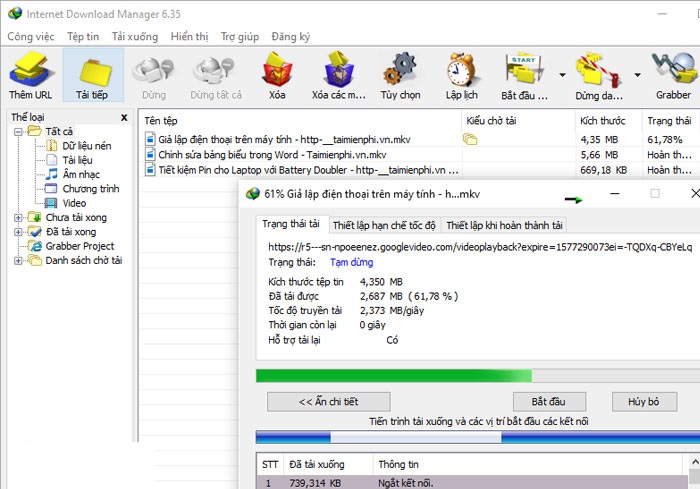Click the Ẩn chi tiết button
Viewport: 700px width, 489px height.
329,401
